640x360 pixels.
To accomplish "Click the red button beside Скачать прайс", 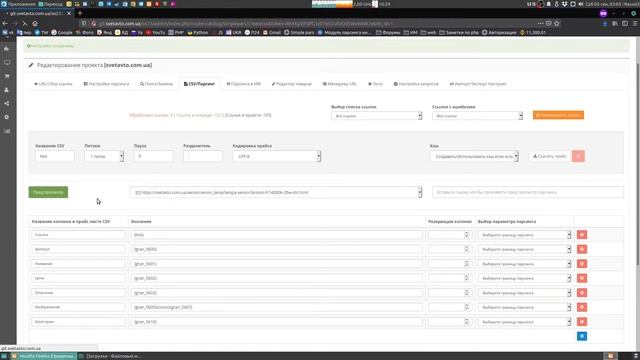I will 578,156.
